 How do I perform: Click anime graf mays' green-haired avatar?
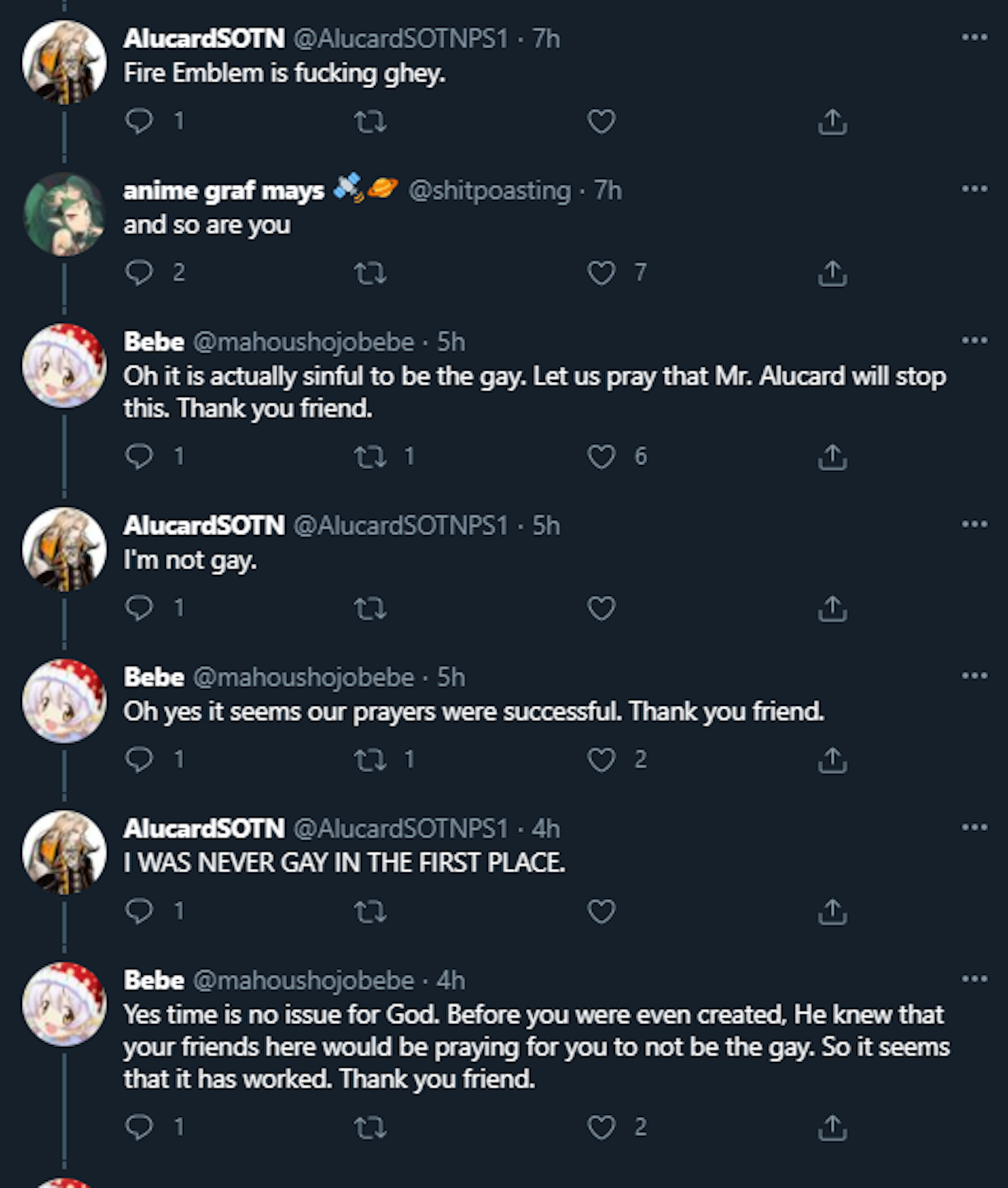click(64, 214)
